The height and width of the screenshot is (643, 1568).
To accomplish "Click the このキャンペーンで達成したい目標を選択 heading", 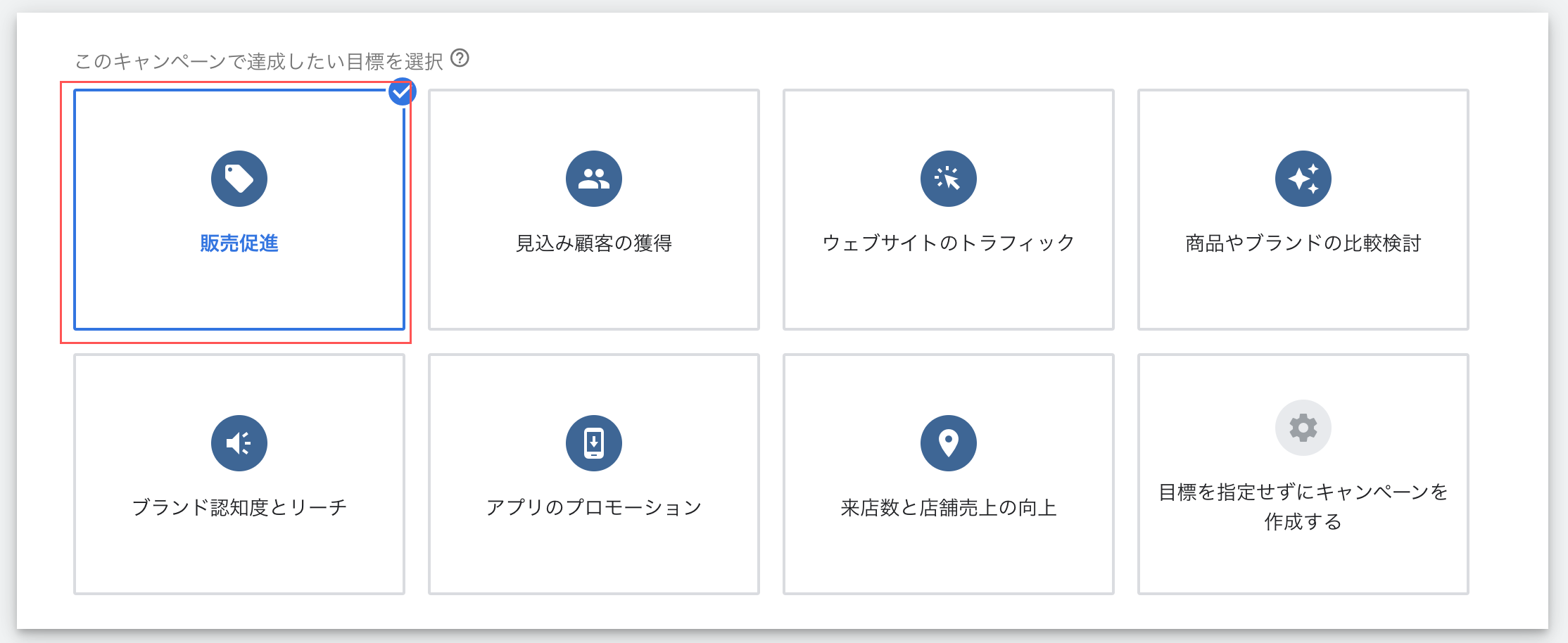I will click(x=259, y=62).
